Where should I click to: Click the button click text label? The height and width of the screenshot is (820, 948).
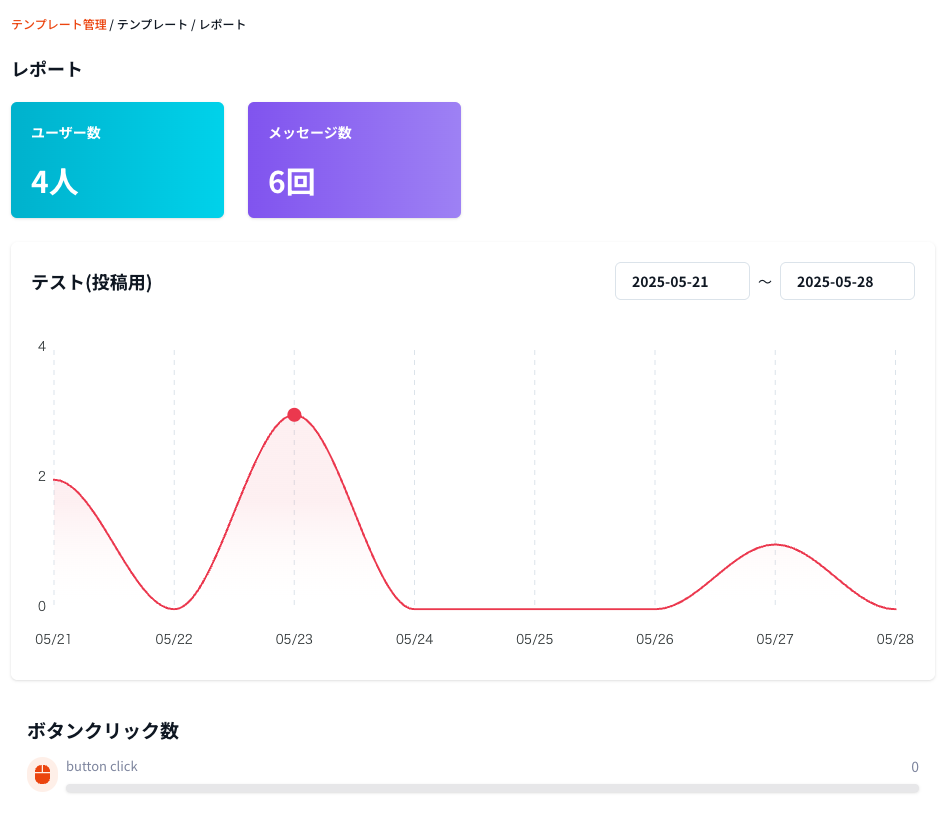102,766
